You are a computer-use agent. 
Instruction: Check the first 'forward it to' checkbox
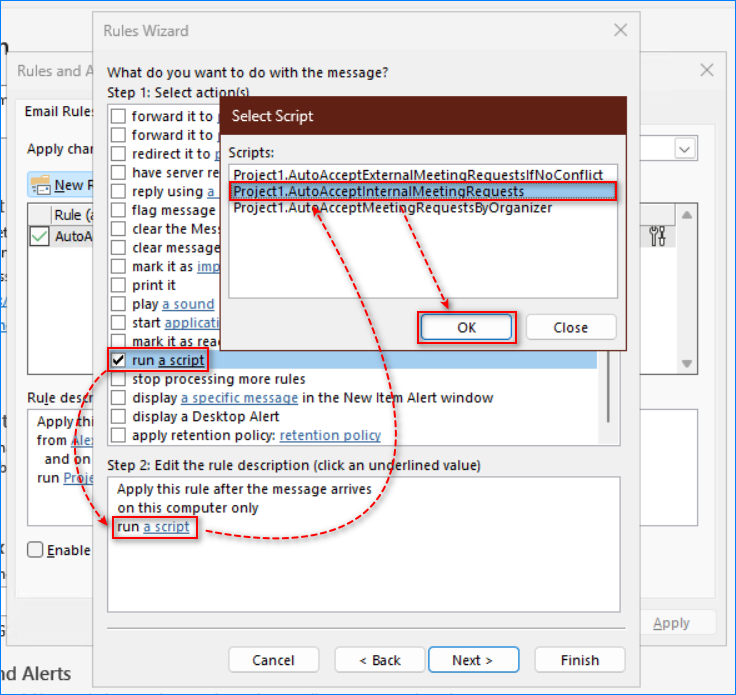[x=118, y=116]
